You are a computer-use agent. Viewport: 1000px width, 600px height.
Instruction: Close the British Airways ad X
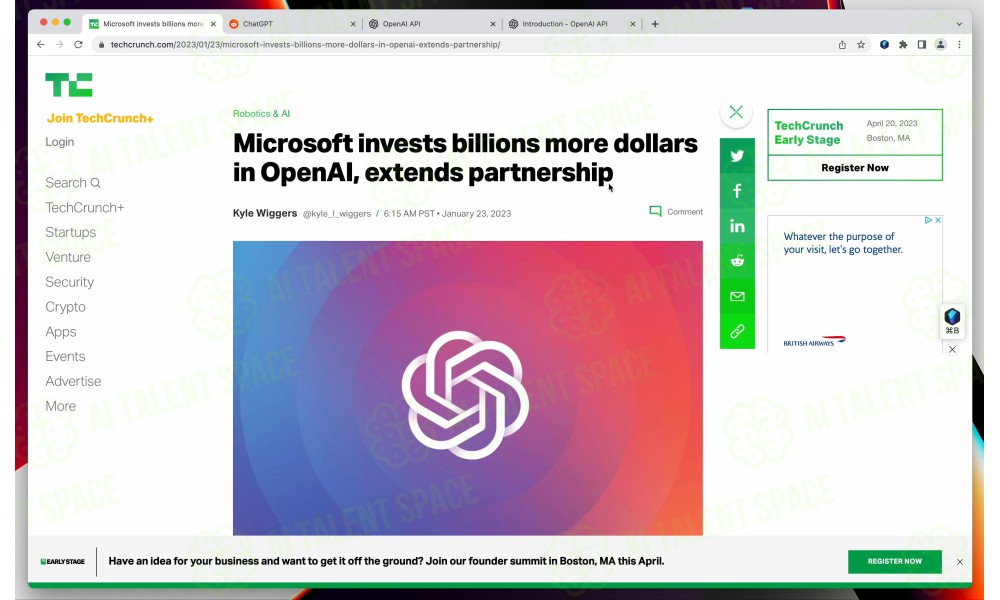click(938, 220)
